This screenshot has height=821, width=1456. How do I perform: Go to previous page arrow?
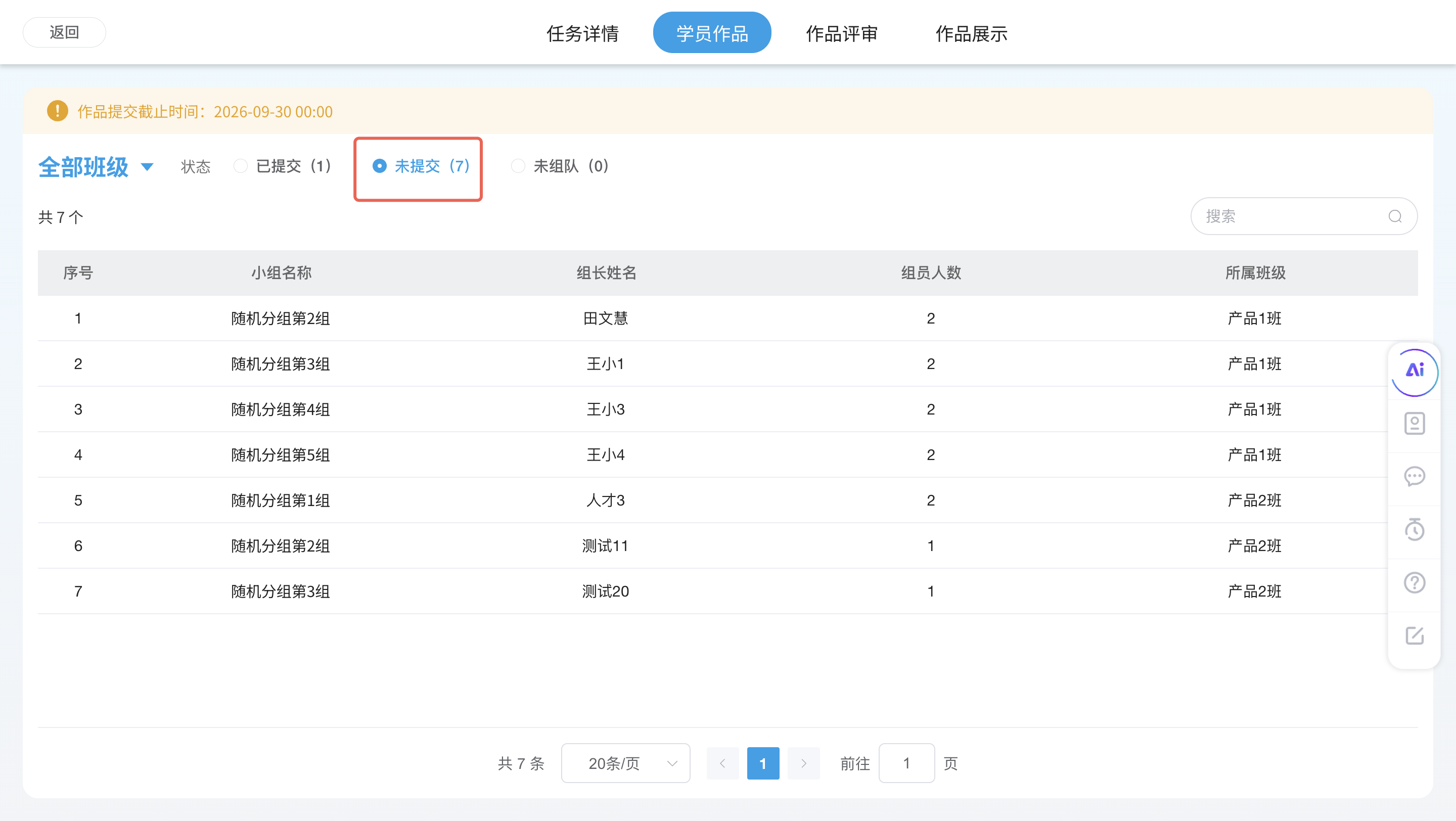[x=722, y=763]
